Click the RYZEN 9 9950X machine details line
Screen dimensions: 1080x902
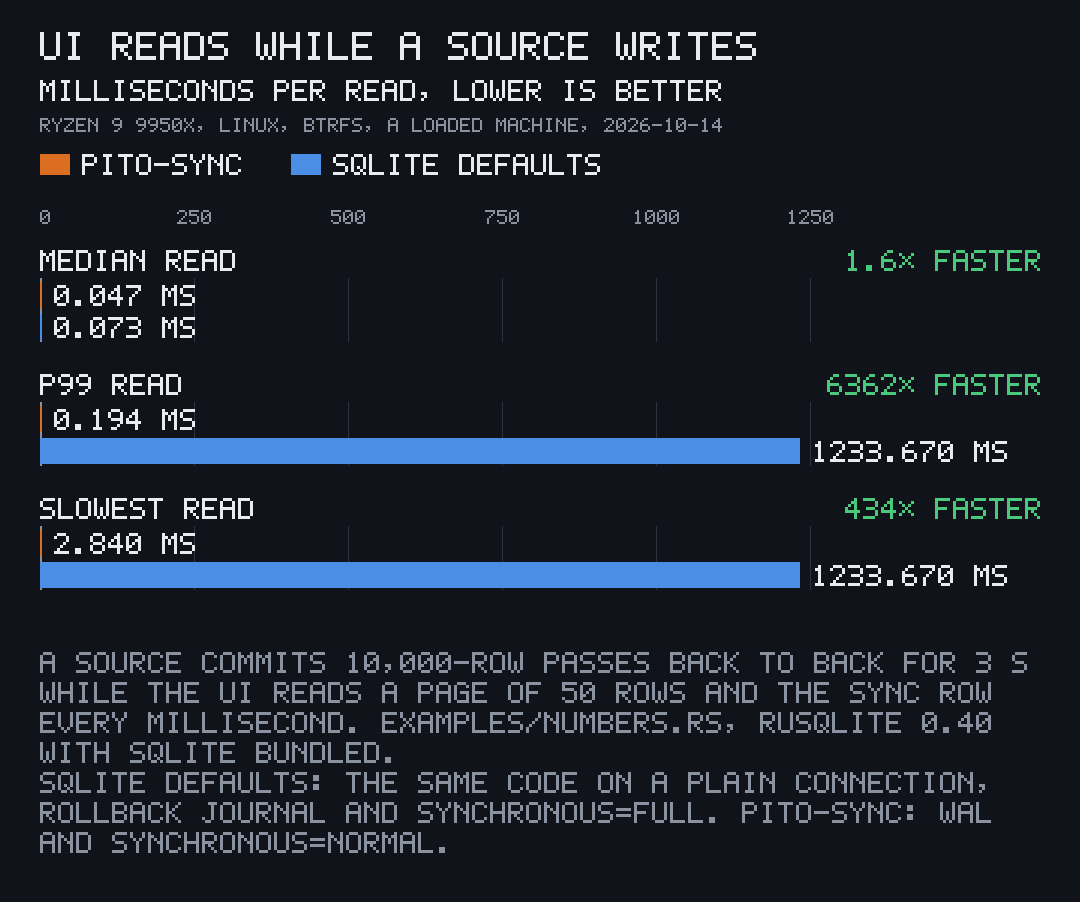tap(380, 125)
